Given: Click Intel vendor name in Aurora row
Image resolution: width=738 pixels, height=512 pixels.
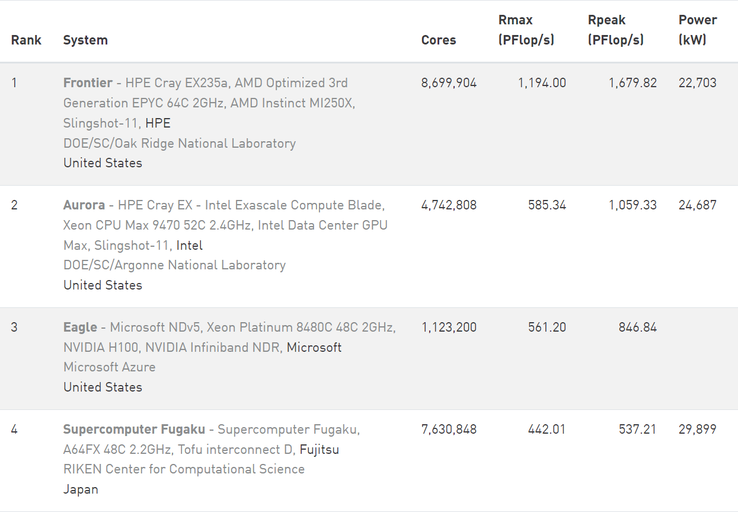Looking at the screenshot, I should tap(189, 246).
